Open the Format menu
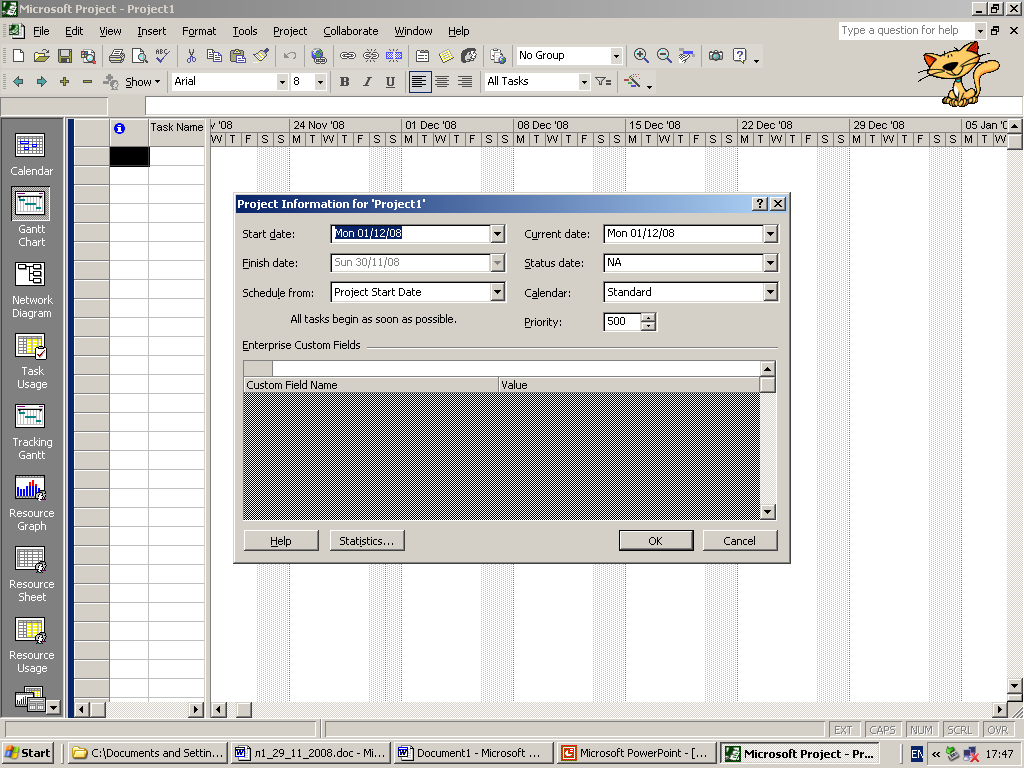Image resolution: width=1024 pixels, height=768 pixels. click(199, 31)
